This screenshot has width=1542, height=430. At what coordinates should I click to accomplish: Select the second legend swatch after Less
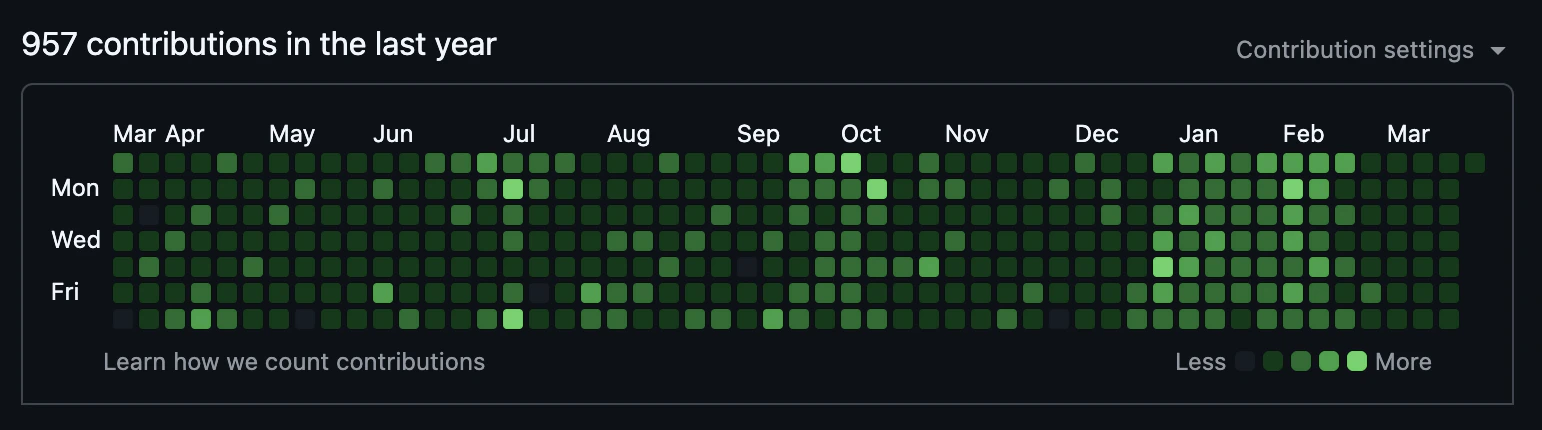tap(1273, 362)
